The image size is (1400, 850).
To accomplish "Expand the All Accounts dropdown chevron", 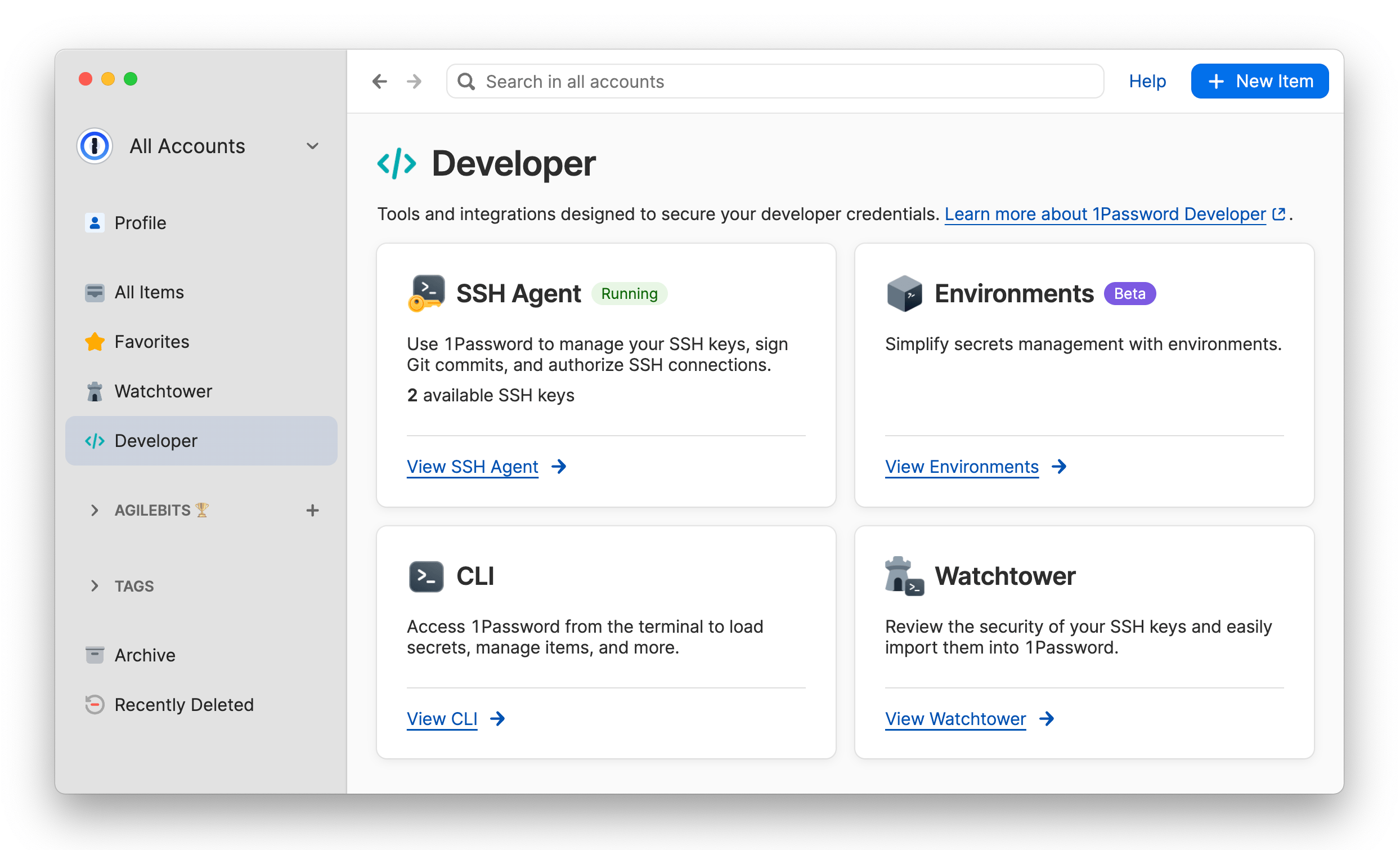I will 312,146.
